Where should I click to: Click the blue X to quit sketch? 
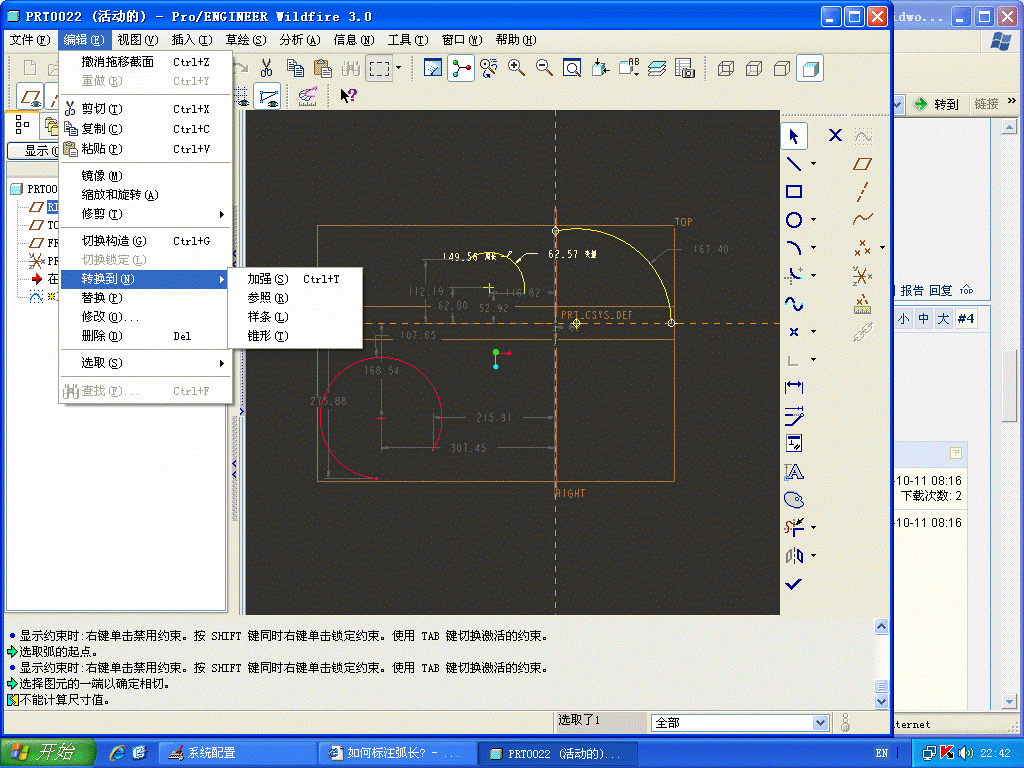(835, 135)
